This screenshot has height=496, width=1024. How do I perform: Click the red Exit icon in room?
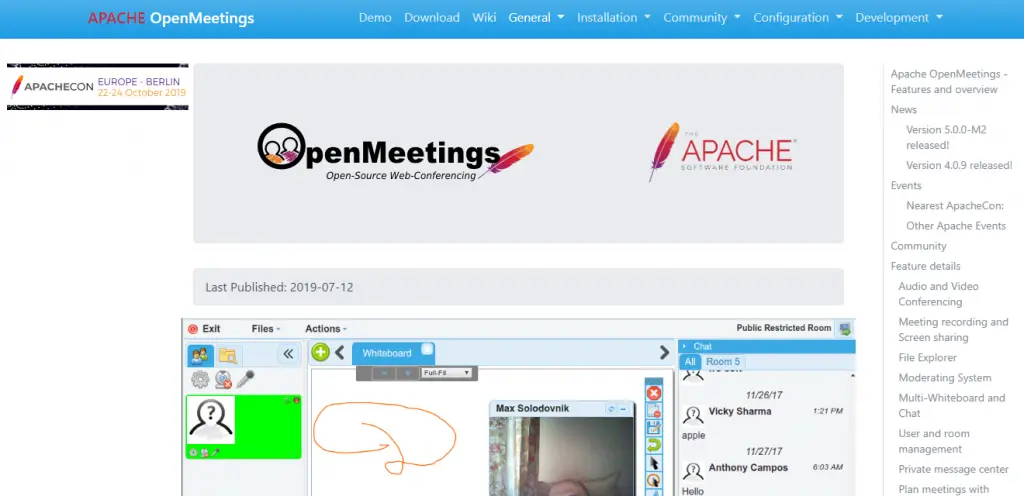tap(193, 329)
